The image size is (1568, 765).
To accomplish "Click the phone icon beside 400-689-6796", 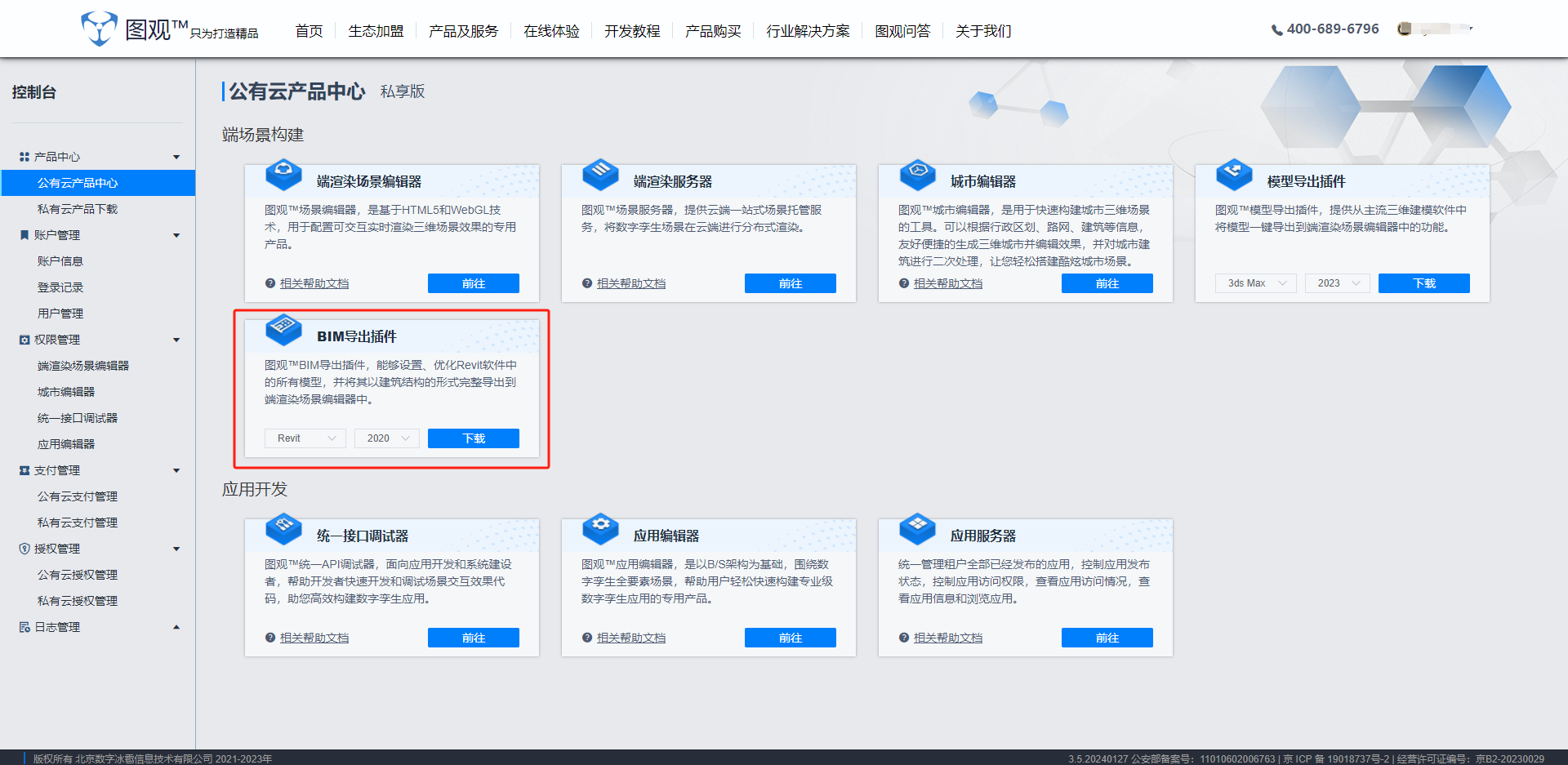I will pyautogui.click(x=1276, y=30).
